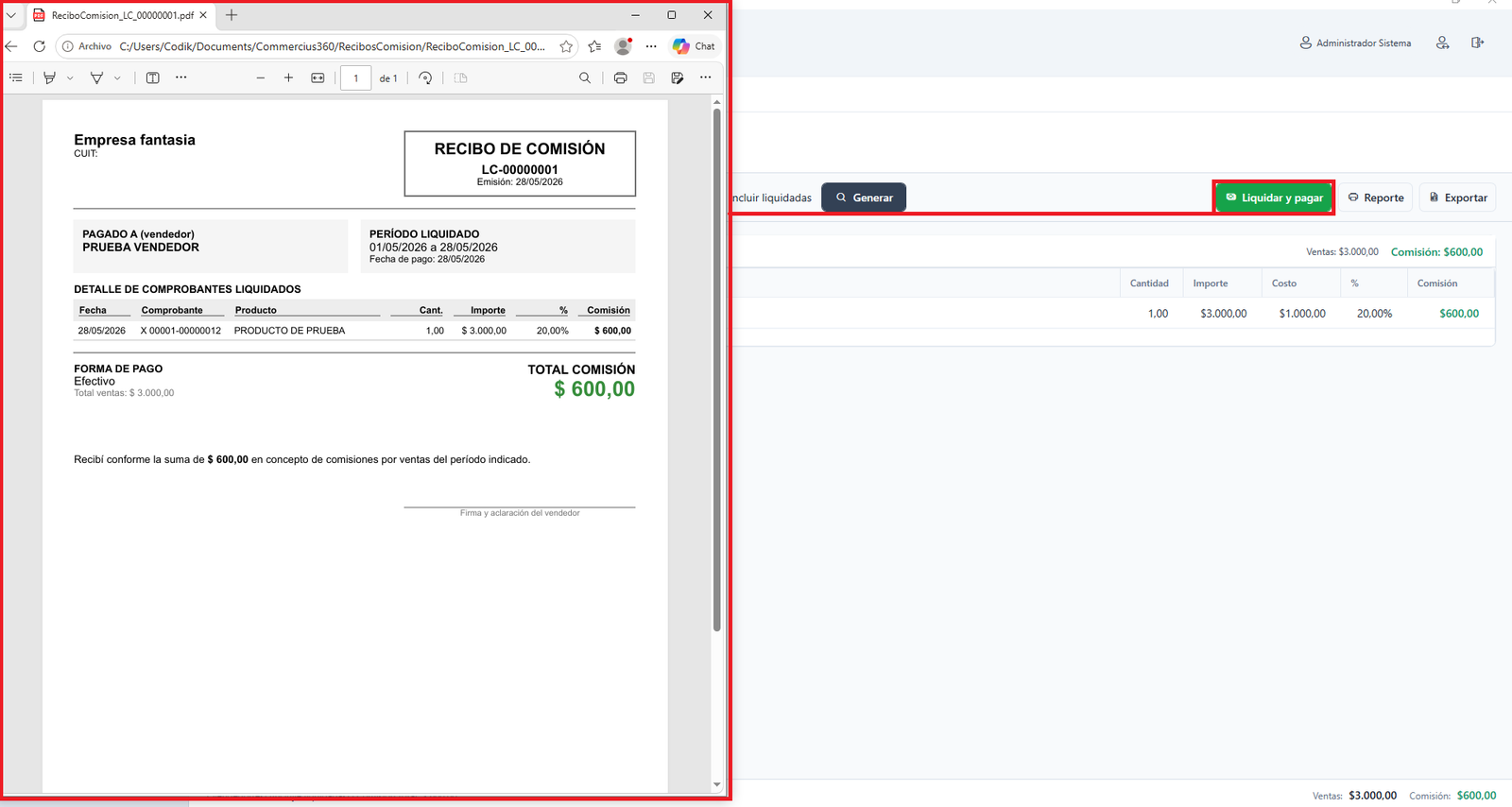Open a new browser tab

232,15
